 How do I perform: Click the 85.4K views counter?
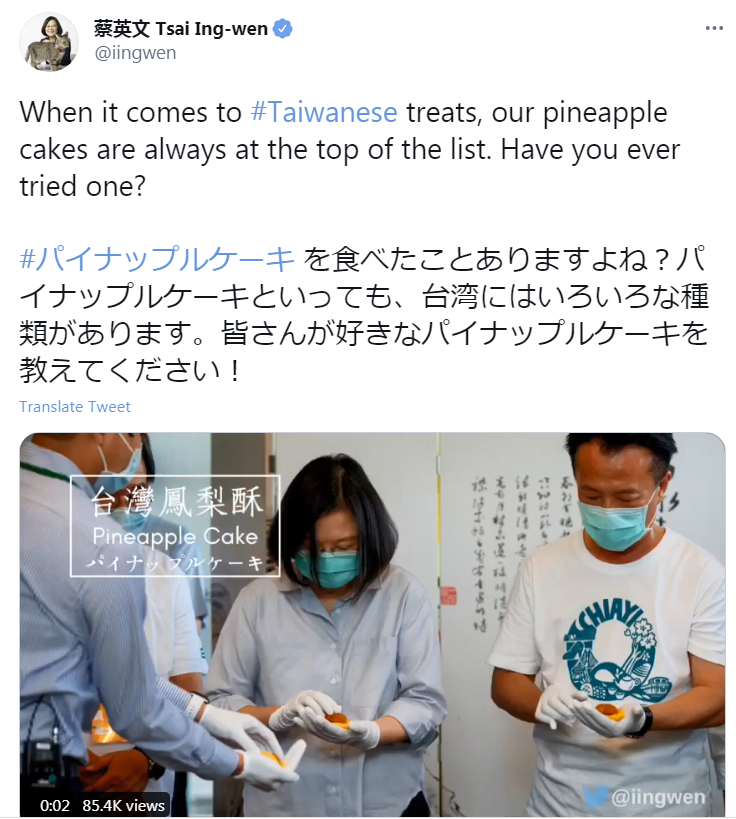tap(123, 805)
